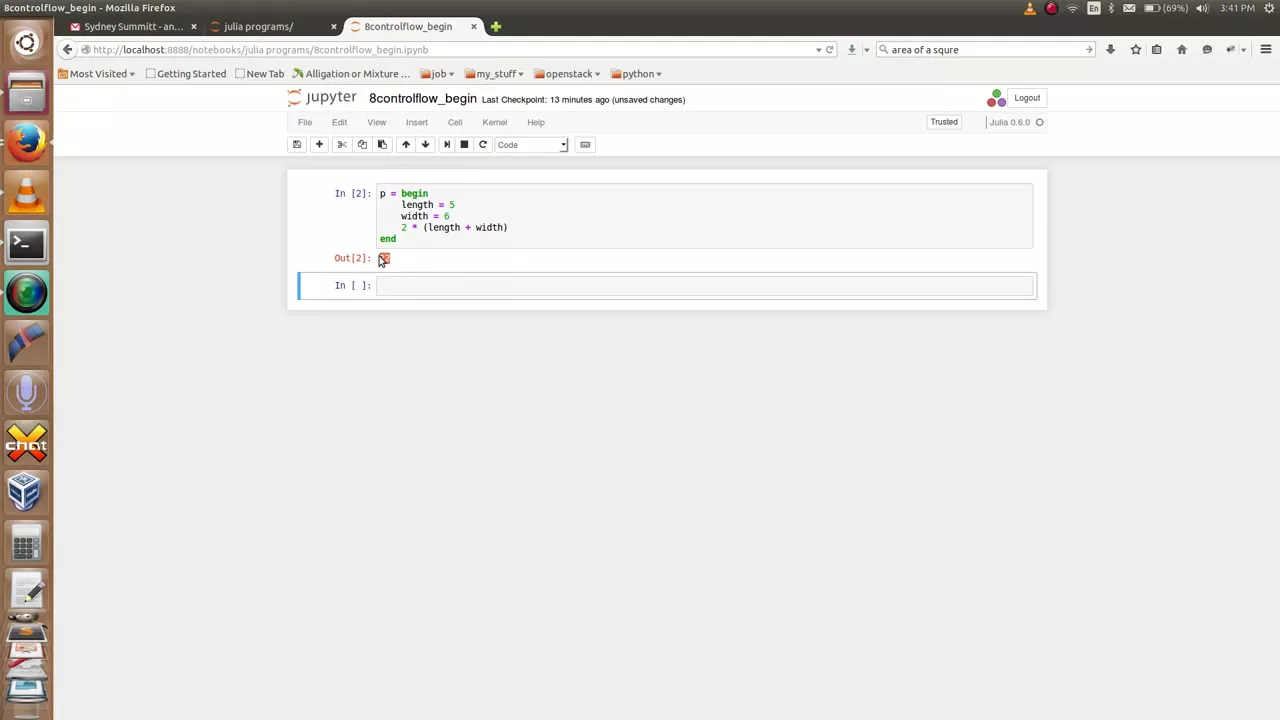Click the Julia 0.6.0 kernel name

point(1009,122)
